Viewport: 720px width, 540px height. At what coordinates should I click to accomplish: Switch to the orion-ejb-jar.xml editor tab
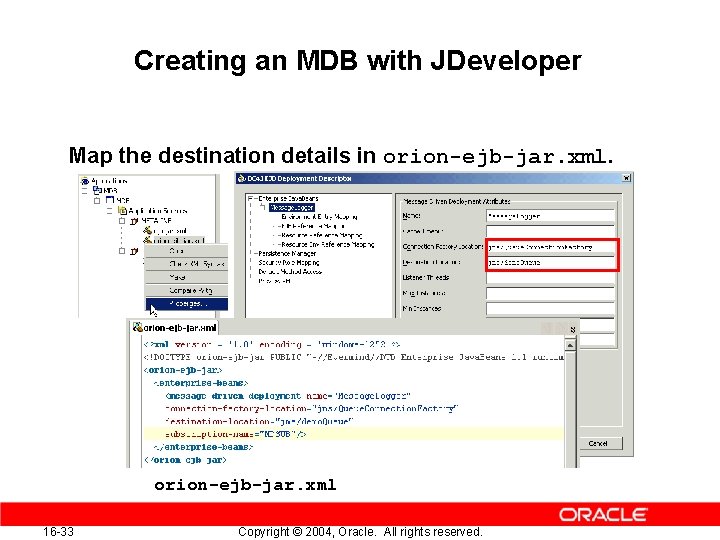[174, 327]
